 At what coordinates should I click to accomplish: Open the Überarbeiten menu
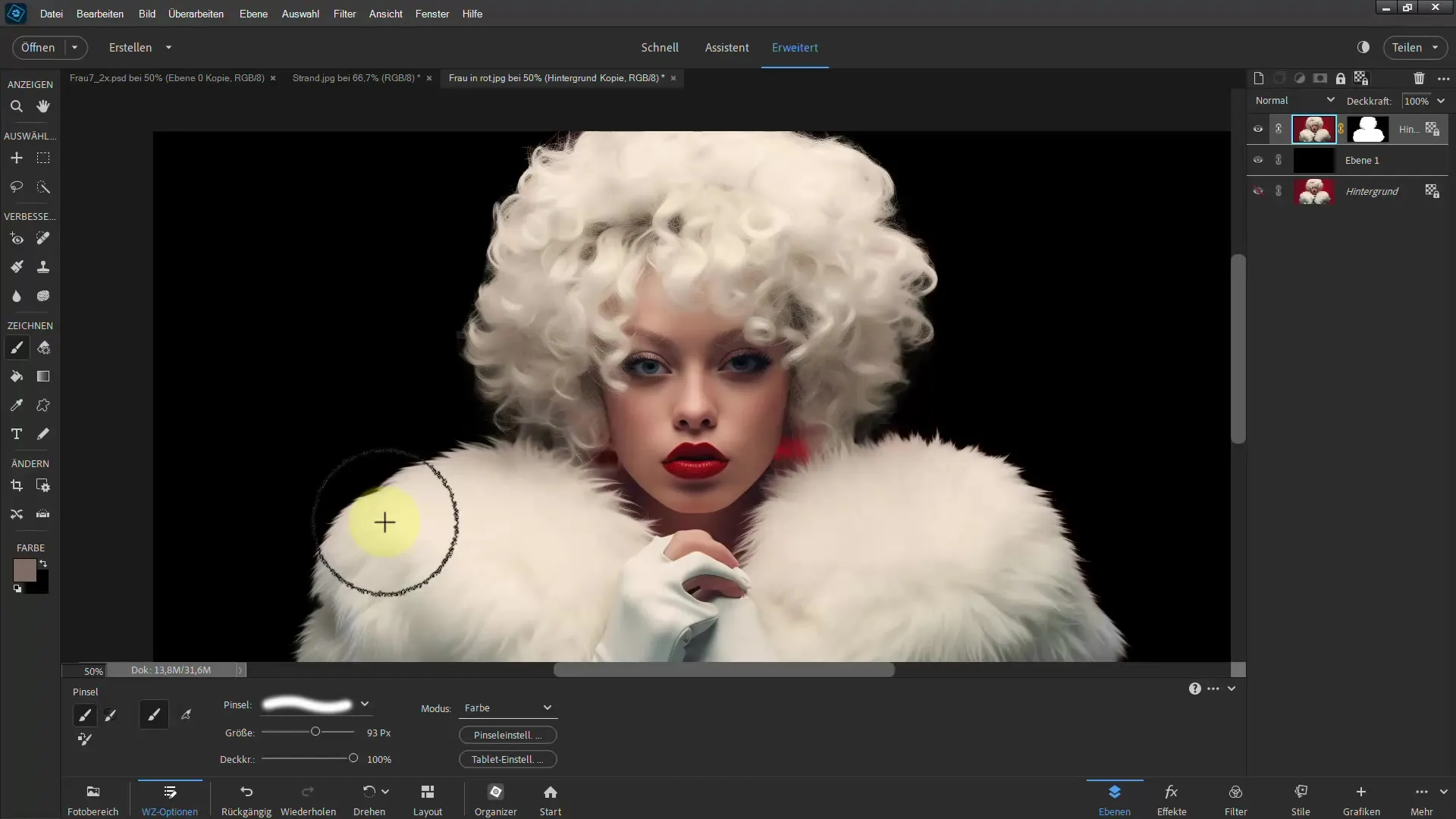(196, 14)
